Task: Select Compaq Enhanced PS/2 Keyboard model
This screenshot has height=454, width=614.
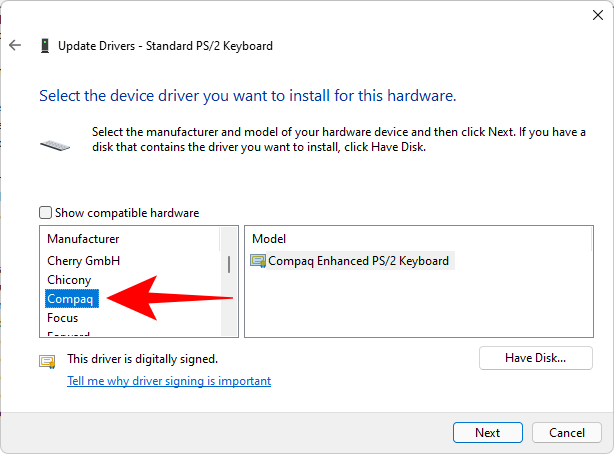Action: (359, 261)
